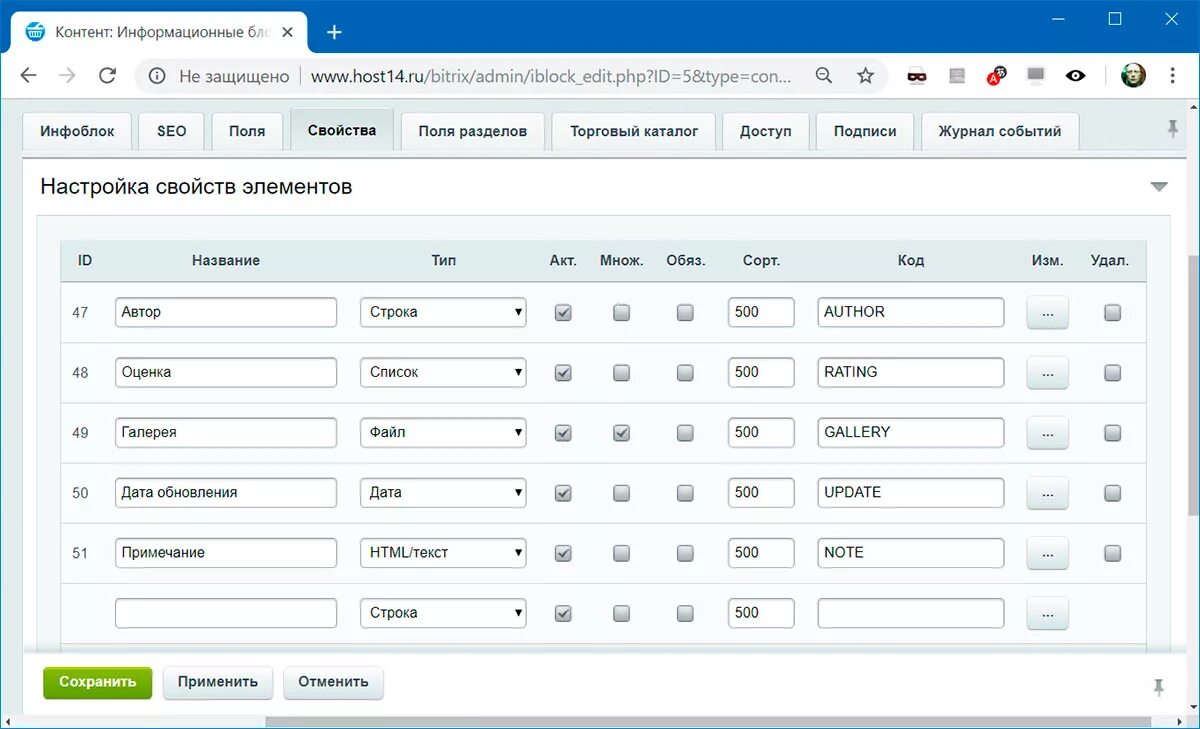Click the monitor extension icon
Viewport: 1200px width, 729px height.
pos(1036,76)
